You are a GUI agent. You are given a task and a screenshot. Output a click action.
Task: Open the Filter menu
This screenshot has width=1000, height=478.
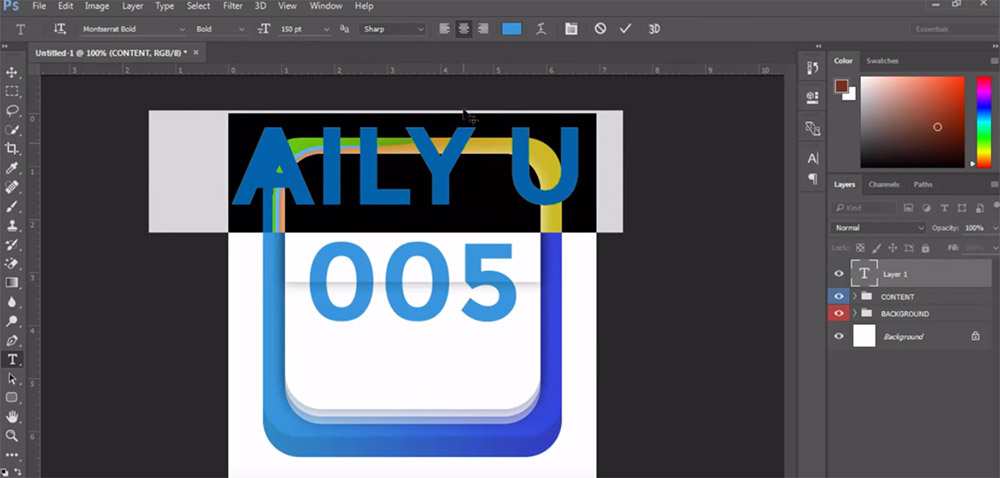(x=232, y=6)
